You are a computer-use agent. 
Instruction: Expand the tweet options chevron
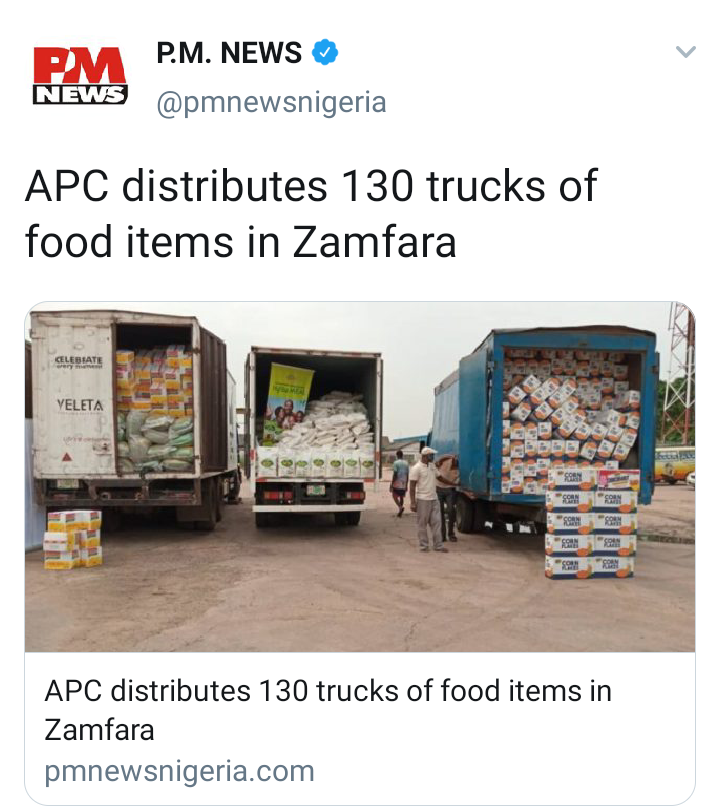pyautogui.click(x=685, y=52)
